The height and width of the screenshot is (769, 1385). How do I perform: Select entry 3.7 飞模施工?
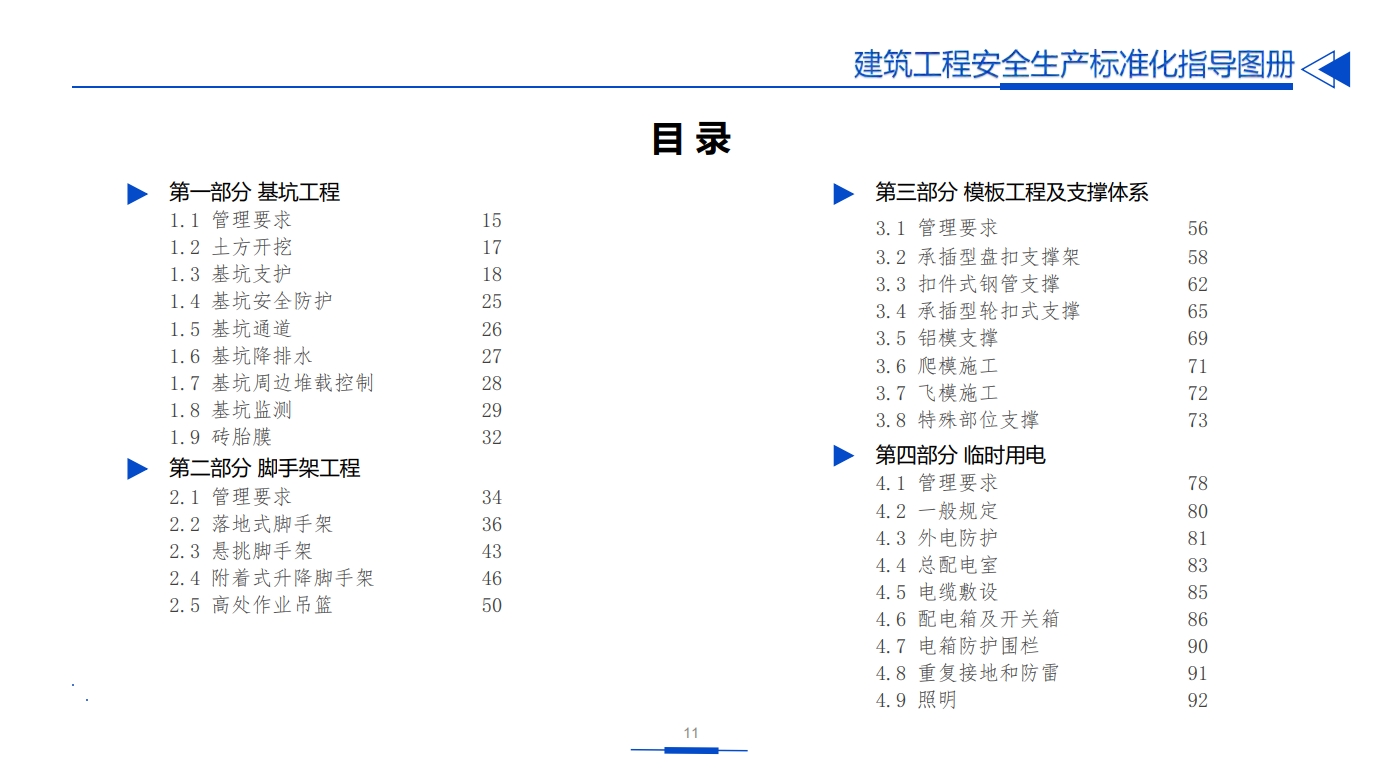pos(937,393)
